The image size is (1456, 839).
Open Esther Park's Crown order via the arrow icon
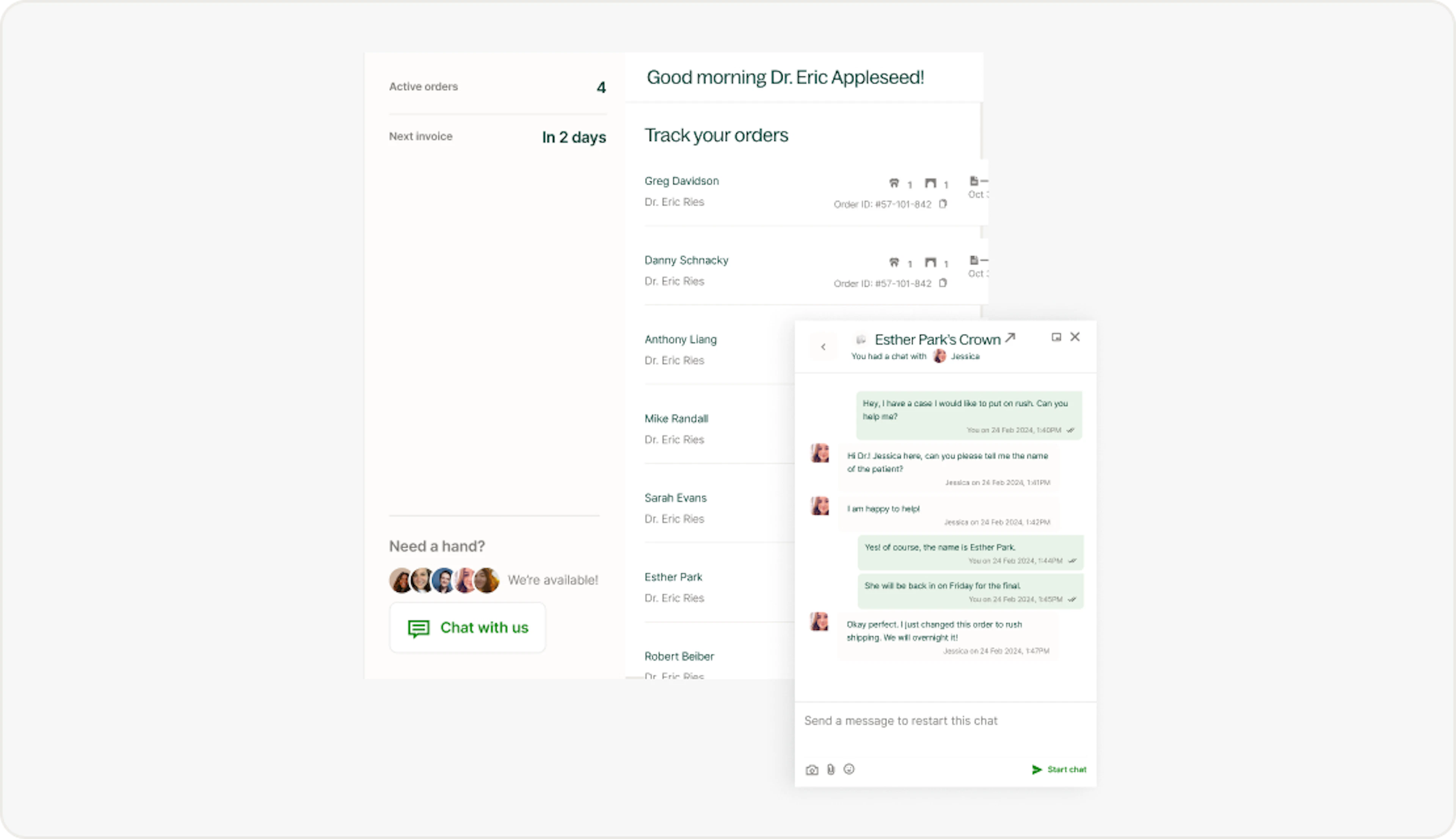[1010, 338]
